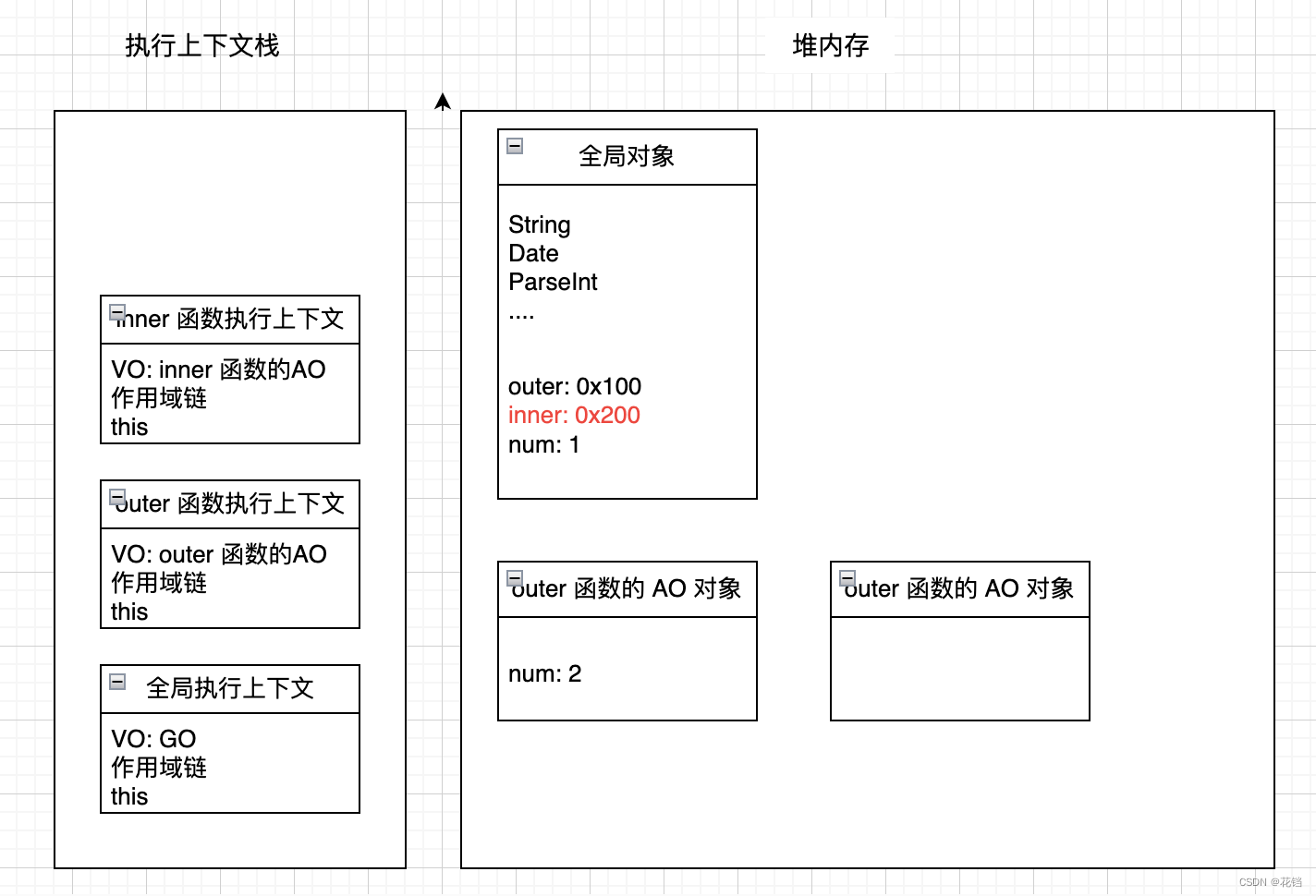Collapse the inner 函数执行上下文 box
1316x896 pixels.
click(117, 312)
